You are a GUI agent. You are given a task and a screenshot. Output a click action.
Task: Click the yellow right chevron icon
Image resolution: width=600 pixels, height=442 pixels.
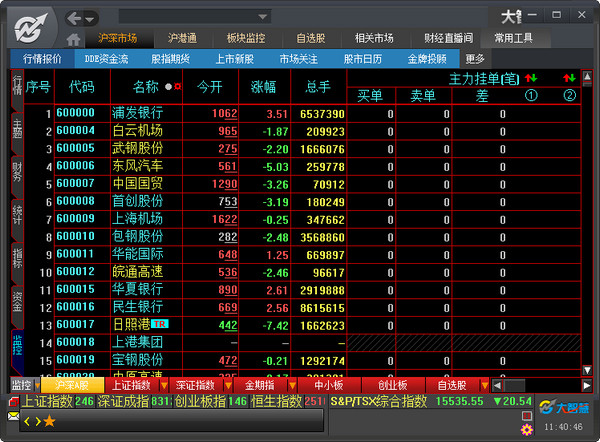pos(38,422)
